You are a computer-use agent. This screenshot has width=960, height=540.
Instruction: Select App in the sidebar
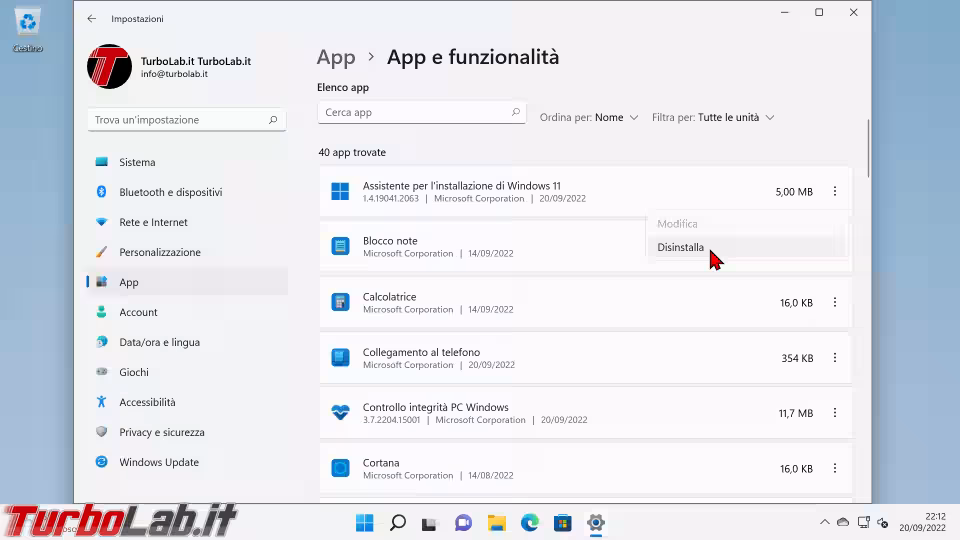click(187, 282)
